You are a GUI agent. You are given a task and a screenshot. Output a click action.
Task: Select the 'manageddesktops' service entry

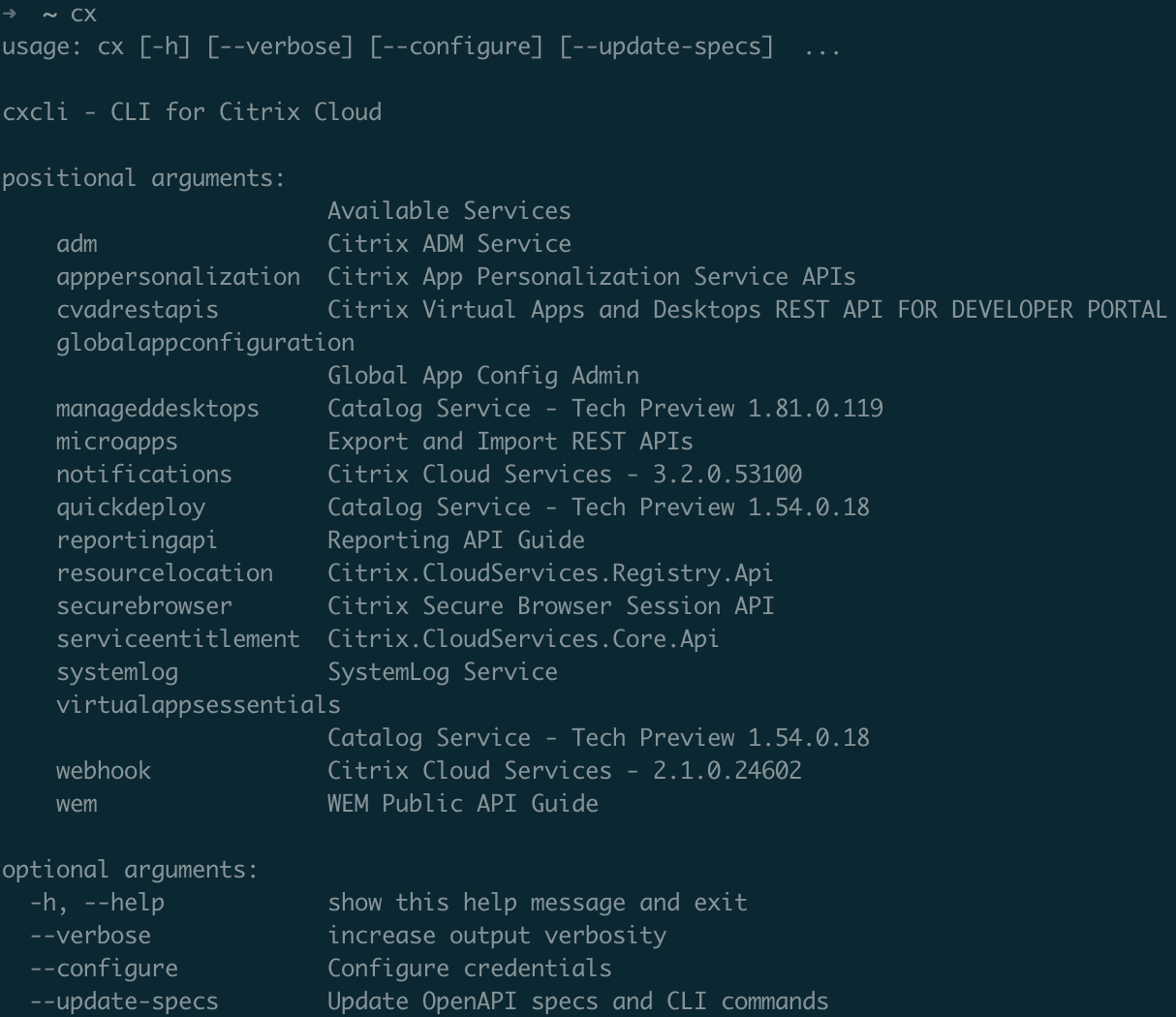pos(158,409)
